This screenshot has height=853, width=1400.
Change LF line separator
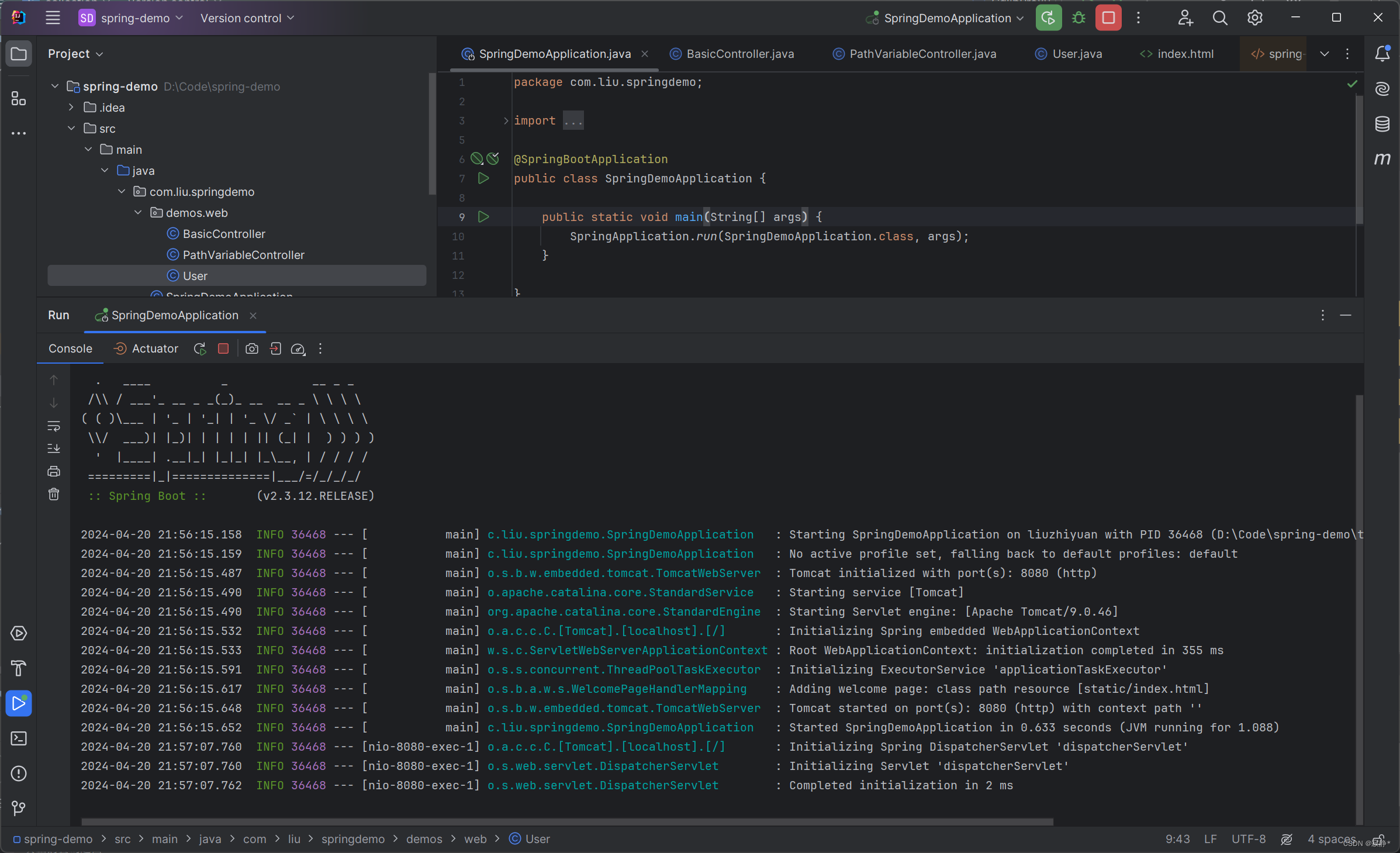[1210, 839]
